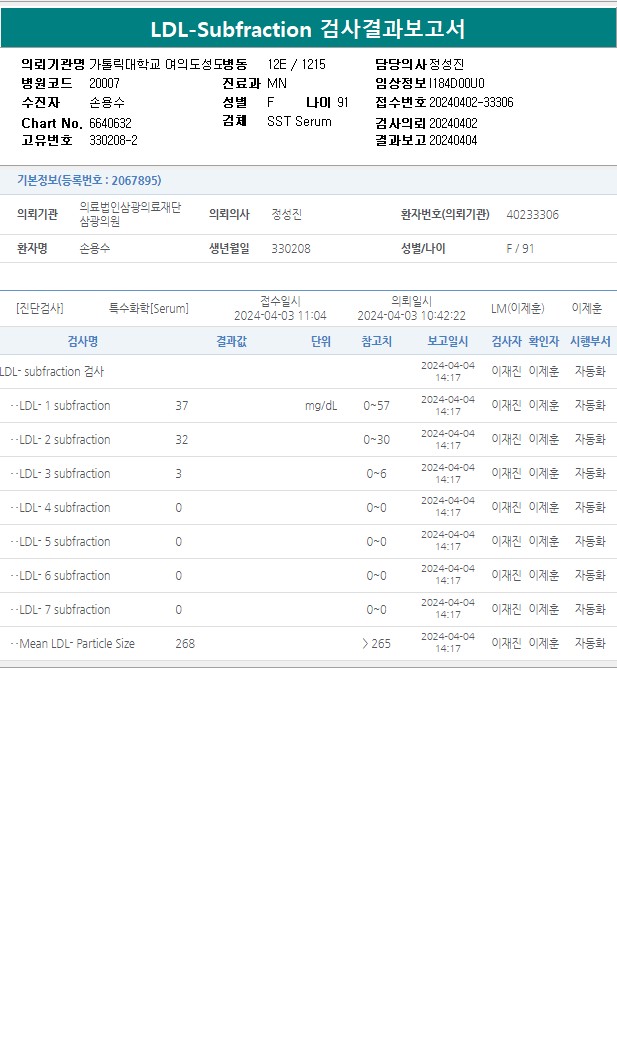This screenshot has width=617, height=1041.
Task: Select LDL-1 result value 37
Action: click(182, 406)
